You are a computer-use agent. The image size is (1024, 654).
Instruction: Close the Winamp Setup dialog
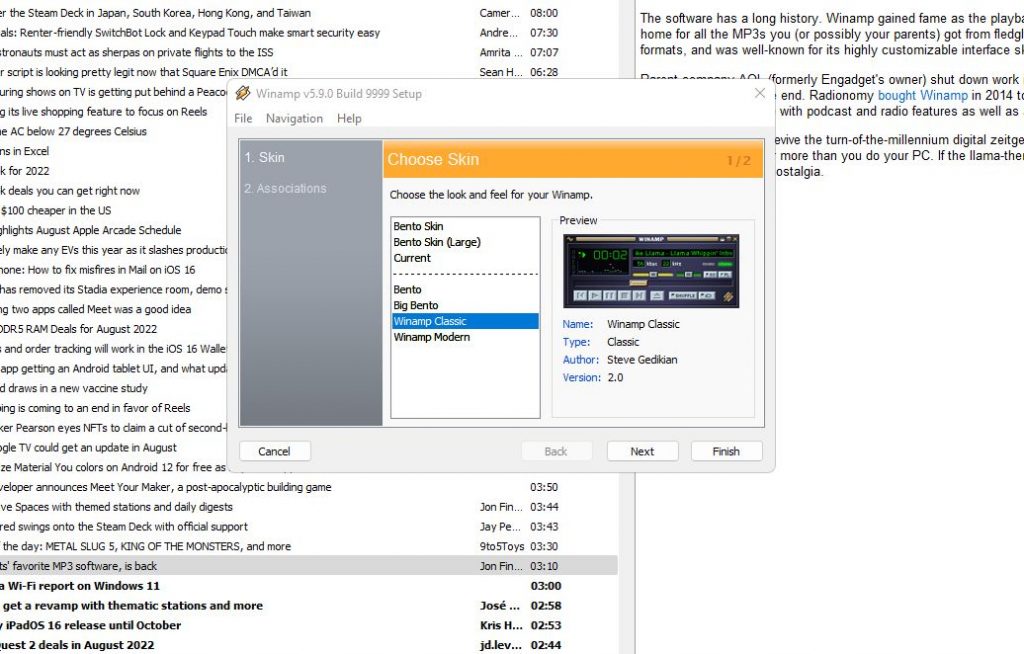[x=760, y=93]
